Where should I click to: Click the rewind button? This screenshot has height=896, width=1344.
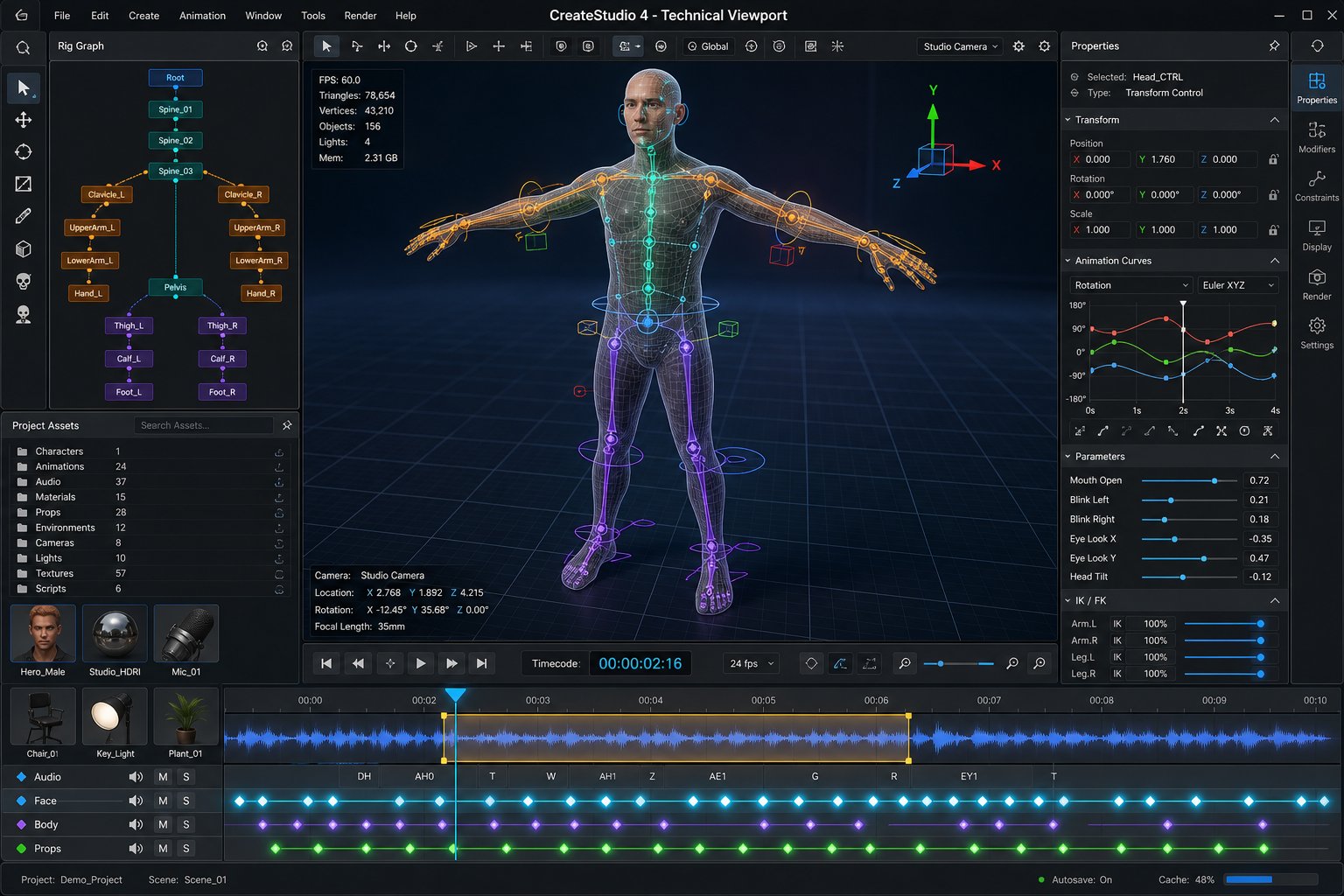click(358, 663)
